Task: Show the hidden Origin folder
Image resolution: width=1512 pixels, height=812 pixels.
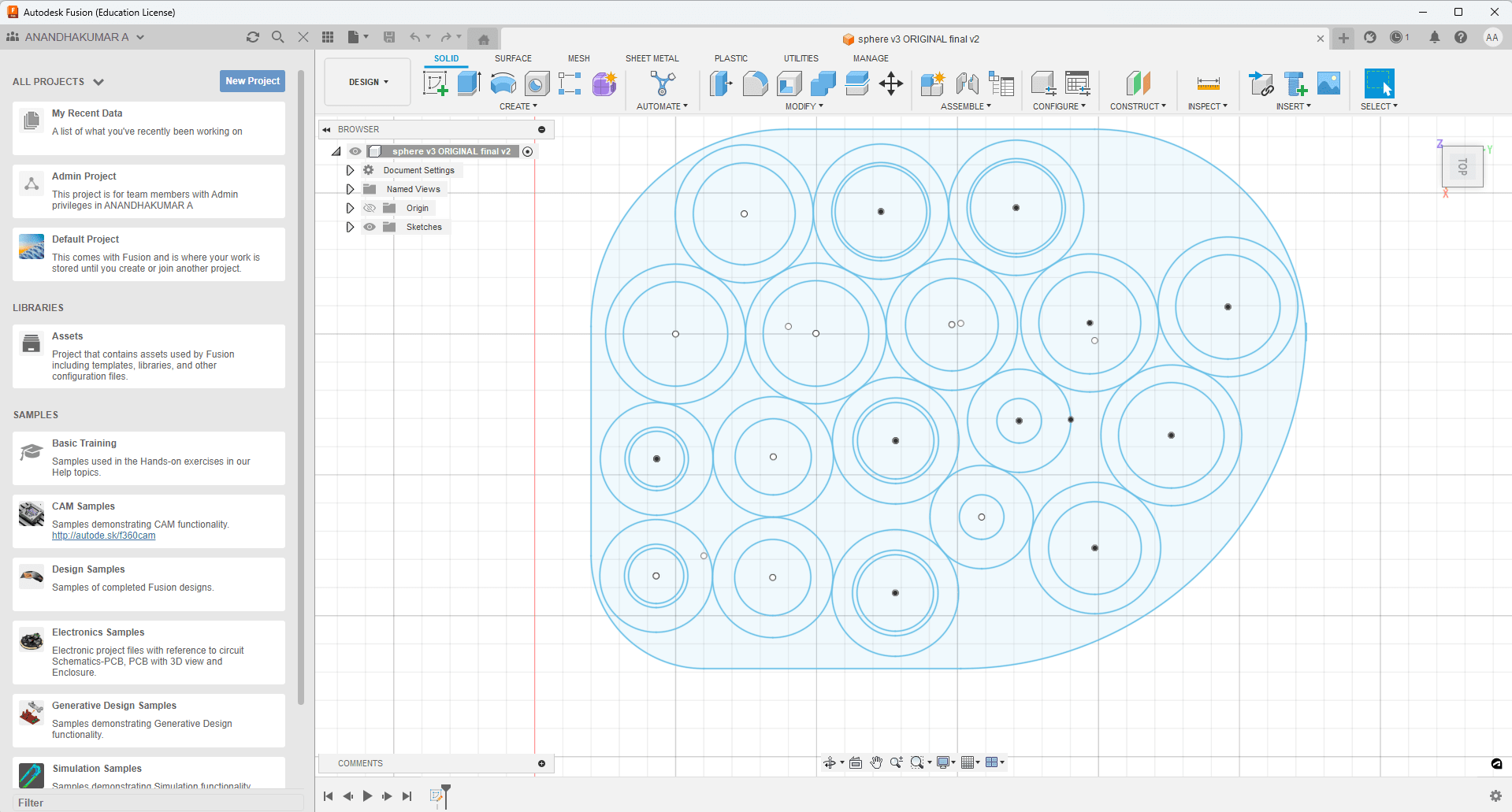Action: (x=370, y=208)
